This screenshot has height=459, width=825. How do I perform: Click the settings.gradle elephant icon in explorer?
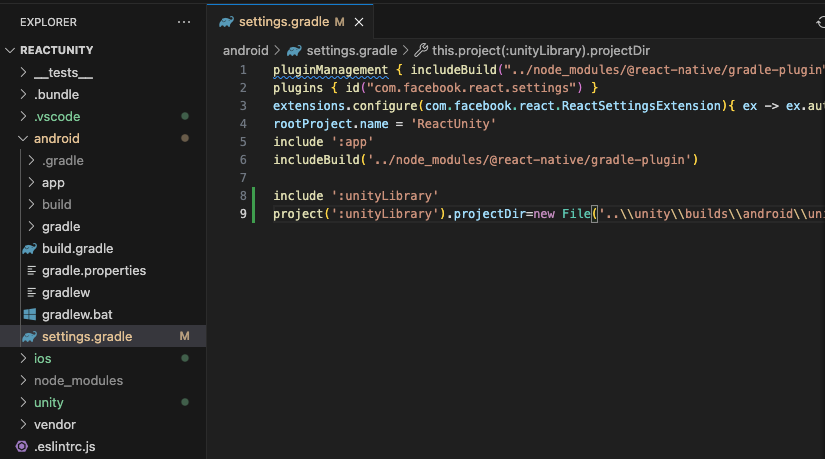click(29, 336)
